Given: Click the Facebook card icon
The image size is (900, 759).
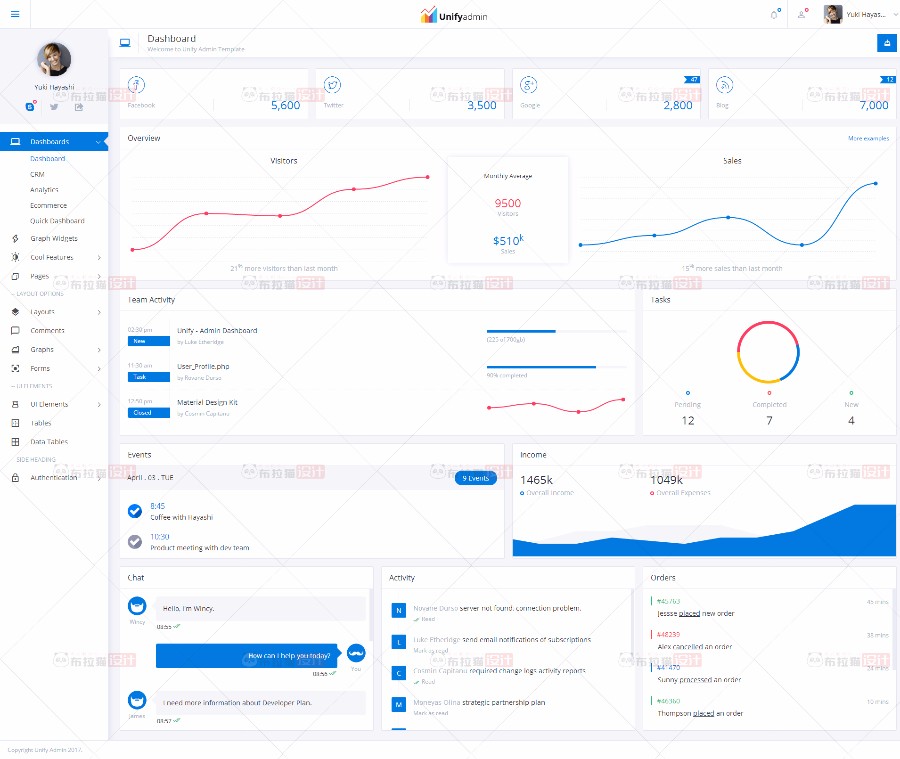Looking at the screenshot, I should click(x=136, y=85).
